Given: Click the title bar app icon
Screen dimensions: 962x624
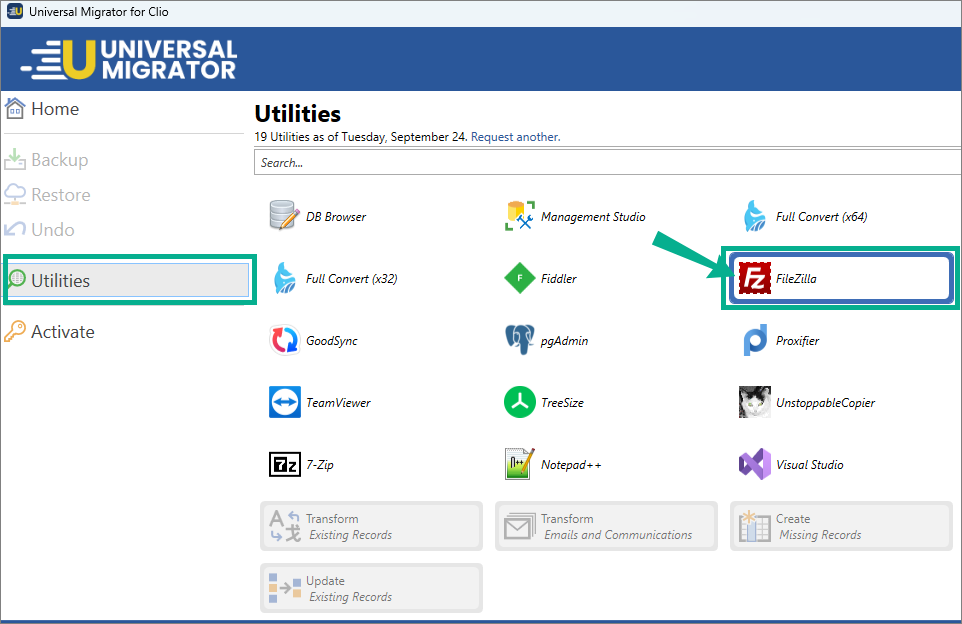Looking at the screenshot, I should point(15,12).
